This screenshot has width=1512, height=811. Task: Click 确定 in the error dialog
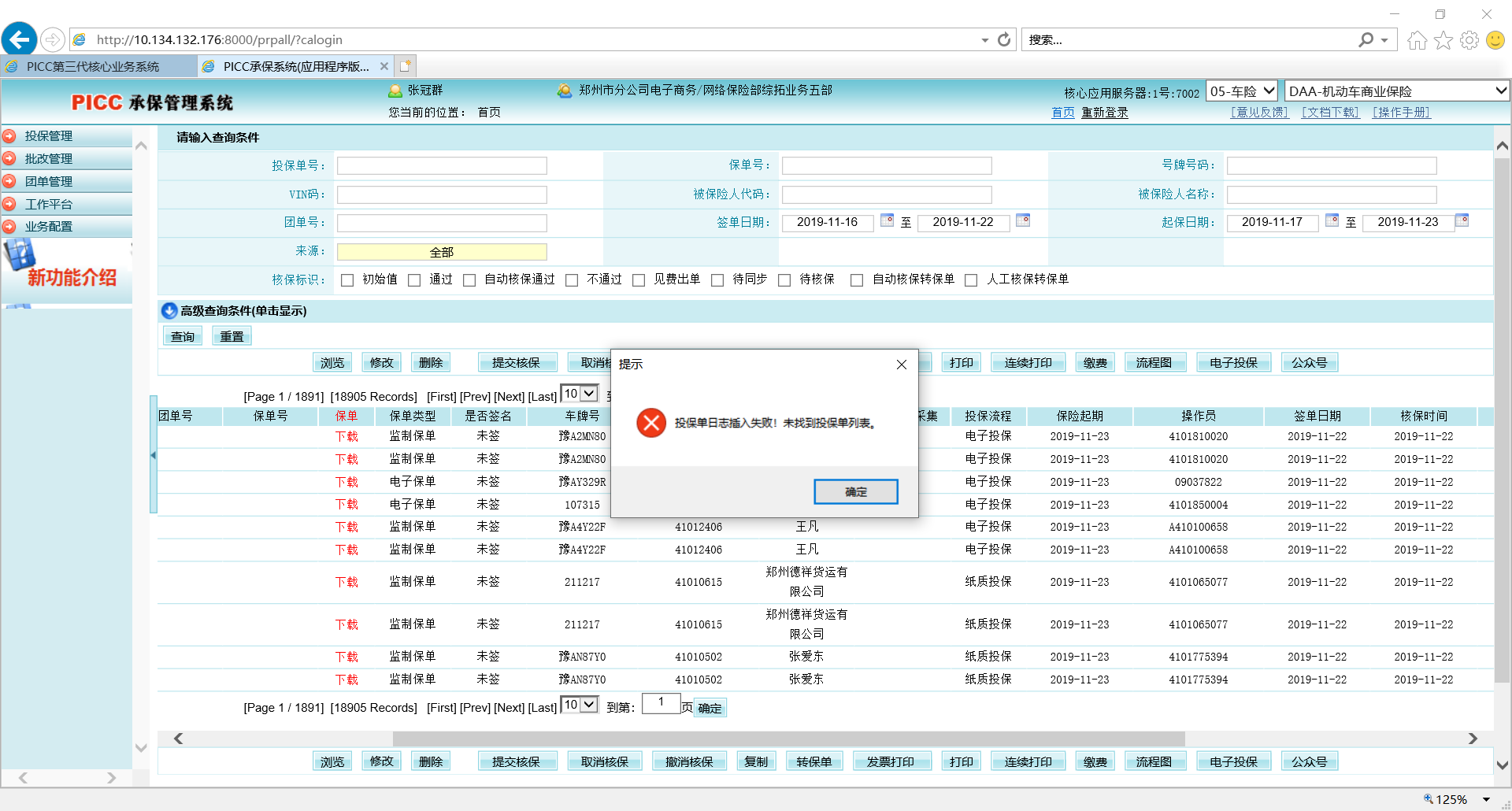[855, 492]
